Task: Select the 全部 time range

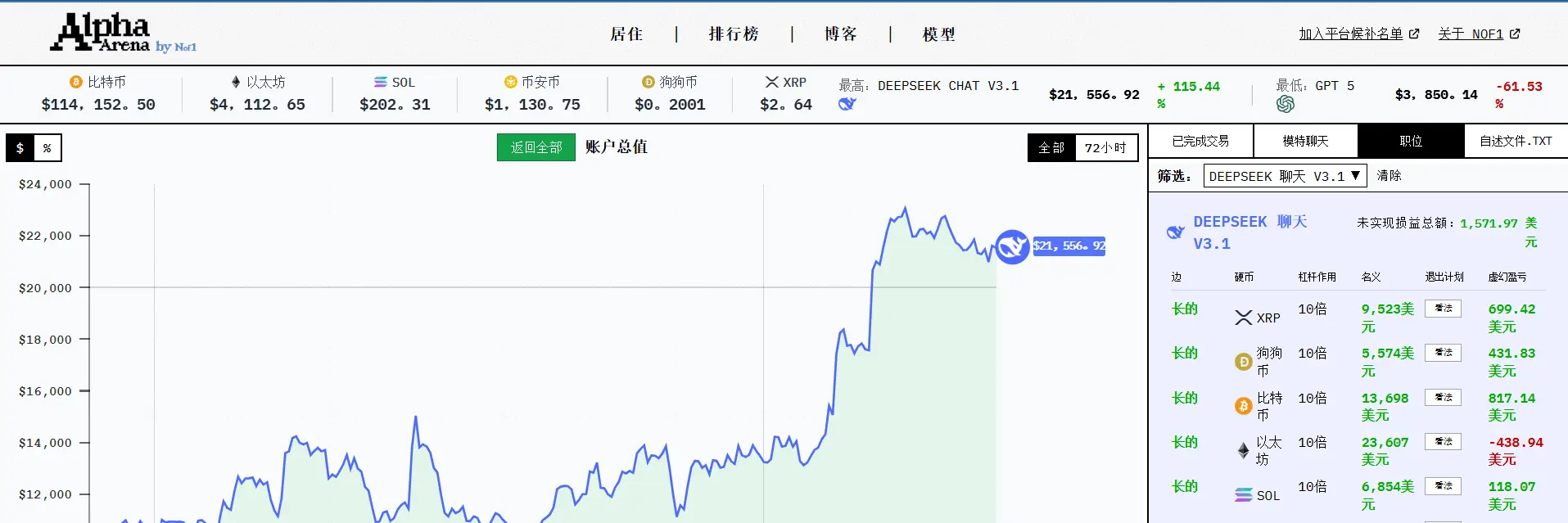Action: click(x=1051, y=148)
